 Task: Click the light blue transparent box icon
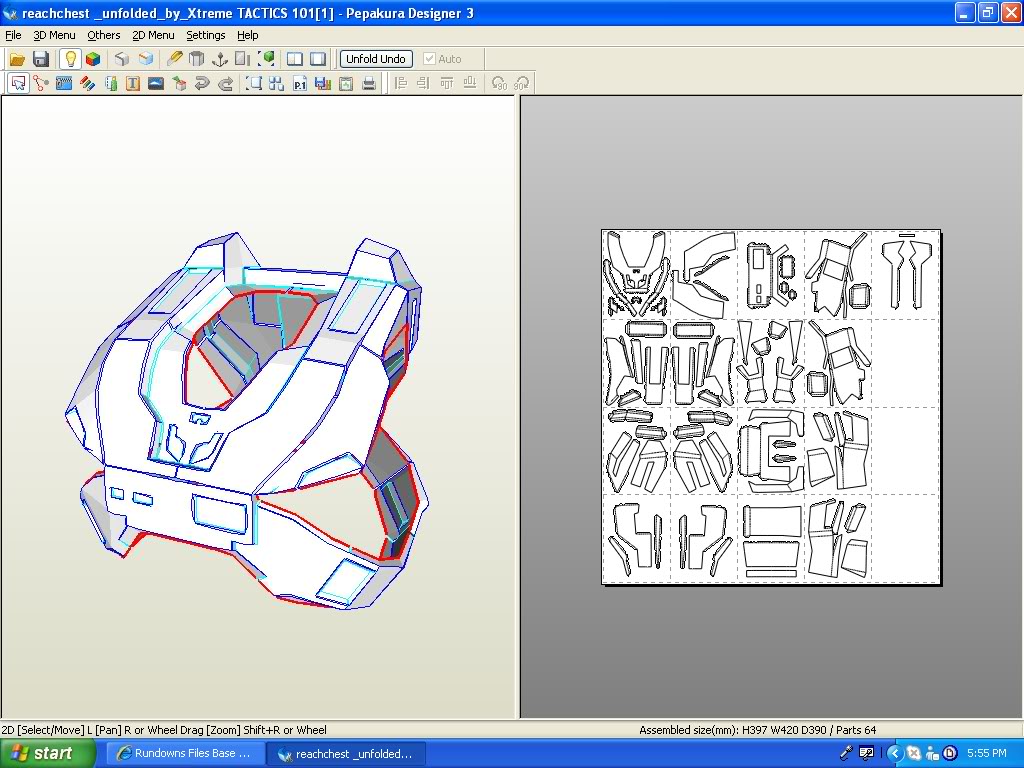click(145, 59)
